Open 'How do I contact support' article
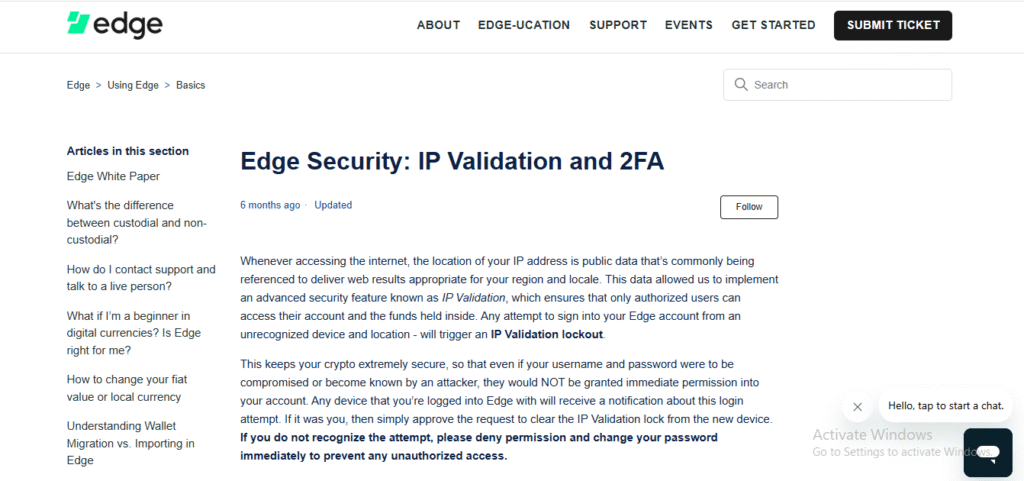Screen dimensions: 1024x481 coord(141,278)
